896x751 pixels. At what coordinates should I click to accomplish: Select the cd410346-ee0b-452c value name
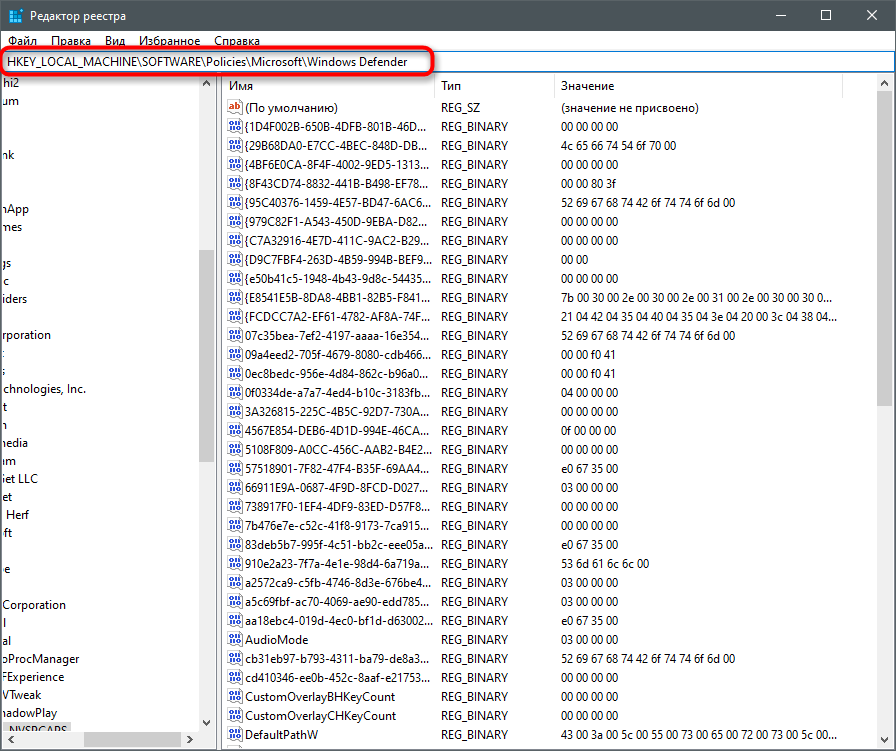pos(337,678)
